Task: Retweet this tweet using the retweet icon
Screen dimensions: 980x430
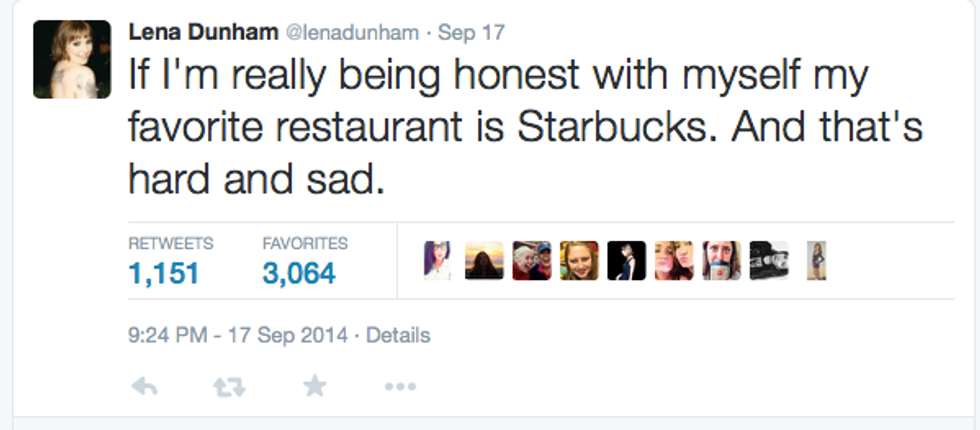Action: point(230,386)
